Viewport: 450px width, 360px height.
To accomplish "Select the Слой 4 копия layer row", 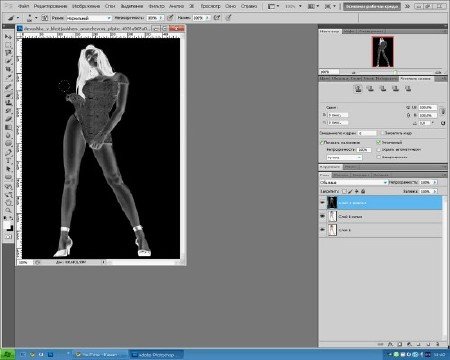I will [x=381, y=216].
